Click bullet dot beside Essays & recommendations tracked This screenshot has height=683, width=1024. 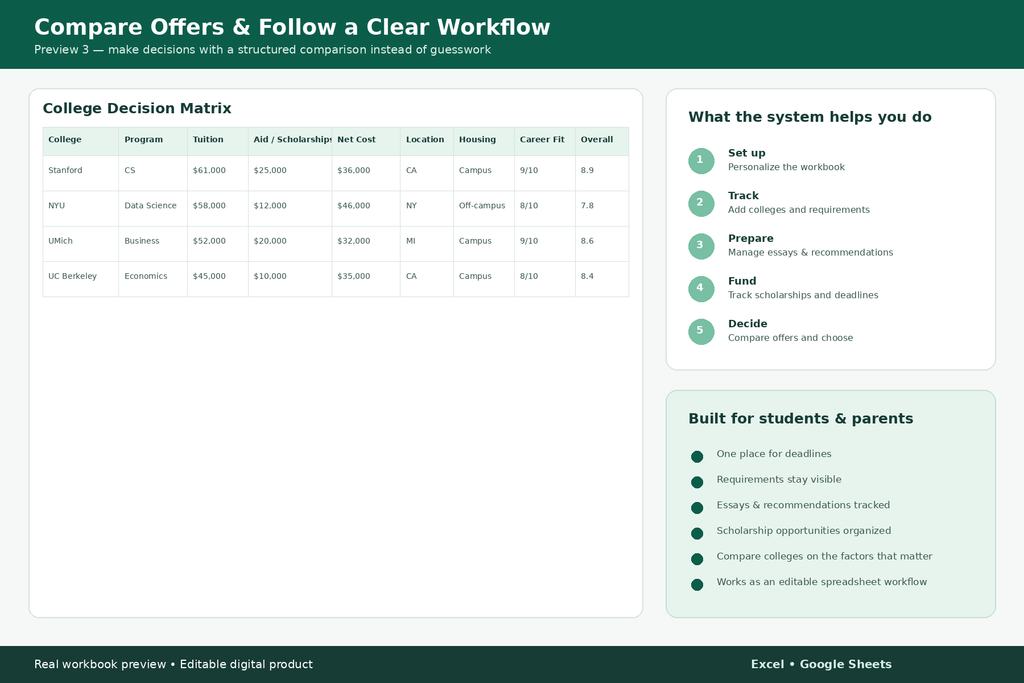(x=697, y=507)
